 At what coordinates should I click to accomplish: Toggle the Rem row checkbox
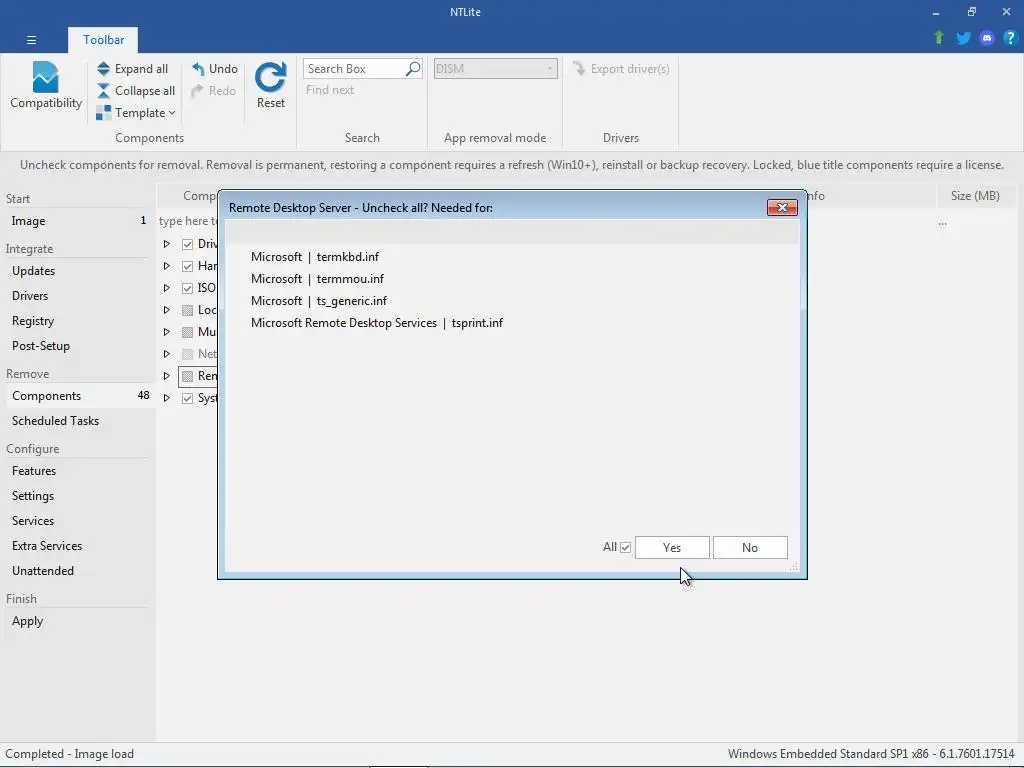[187, 376]
